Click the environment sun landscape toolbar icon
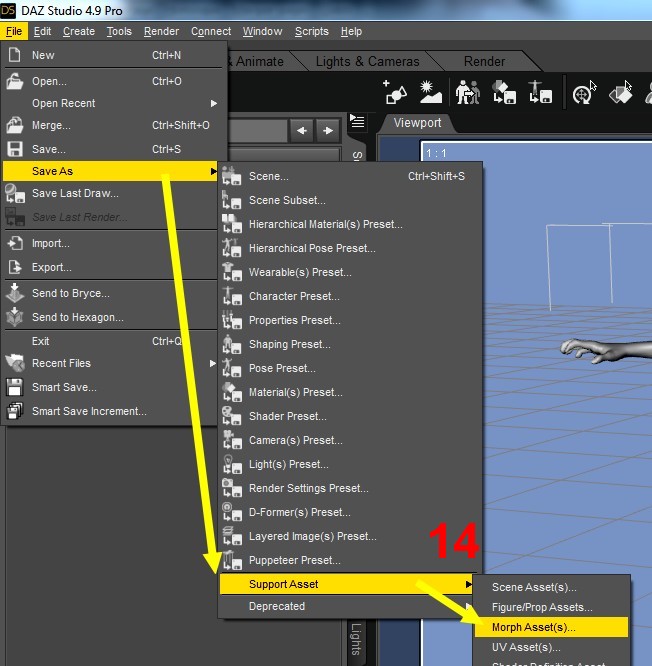 click(431, 92)
